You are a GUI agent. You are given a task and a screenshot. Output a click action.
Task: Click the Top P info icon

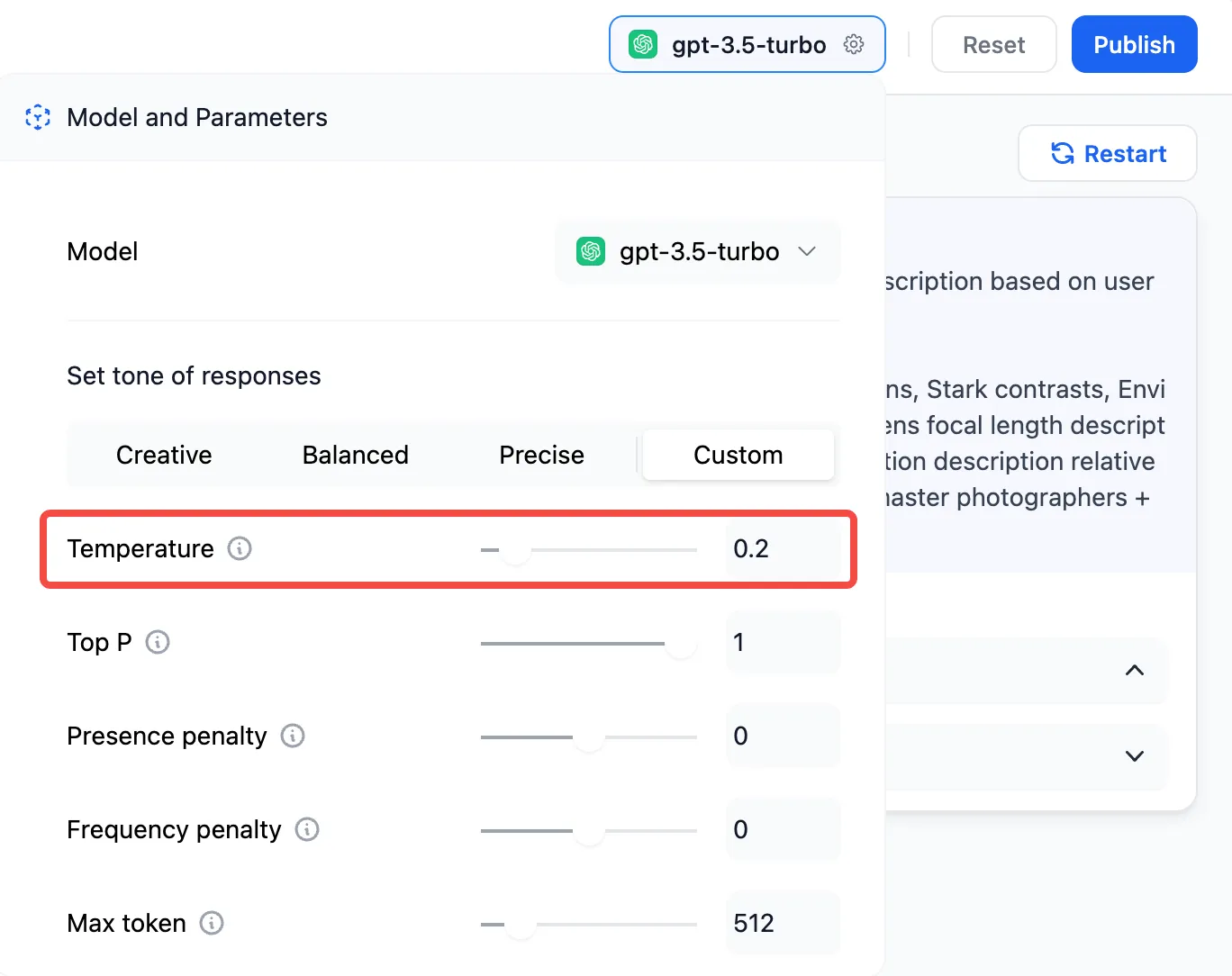(x=158, y=642)
